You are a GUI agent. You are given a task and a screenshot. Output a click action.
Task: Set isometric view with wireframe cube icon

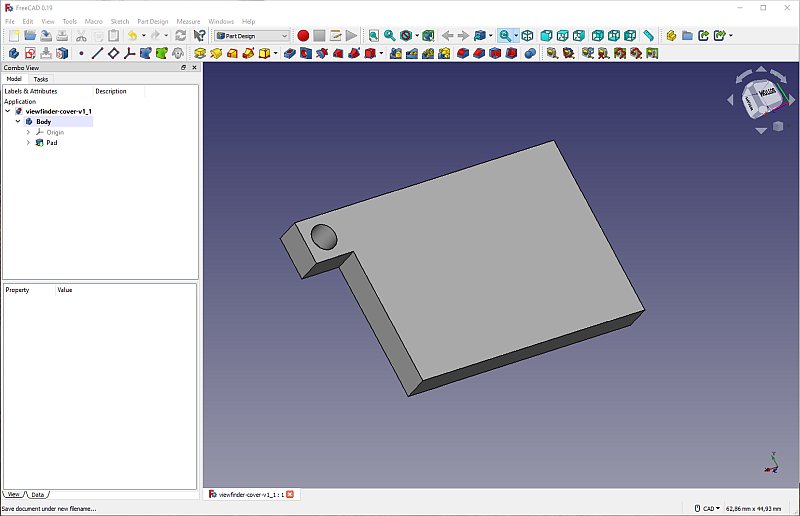click(528, 36)
